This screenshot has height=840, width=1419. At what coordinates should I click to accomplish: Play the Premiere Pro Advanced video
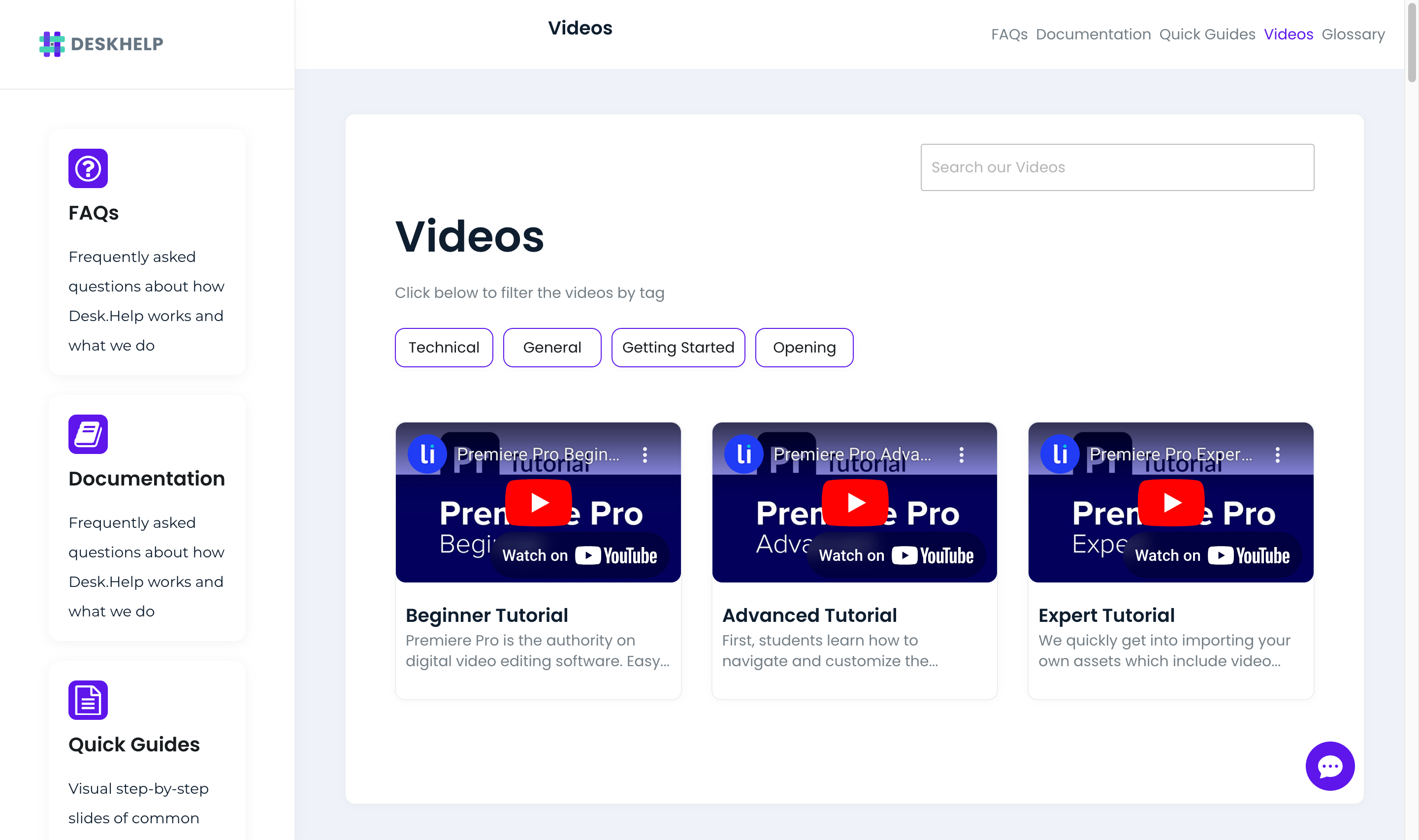(x=855, y=503)
